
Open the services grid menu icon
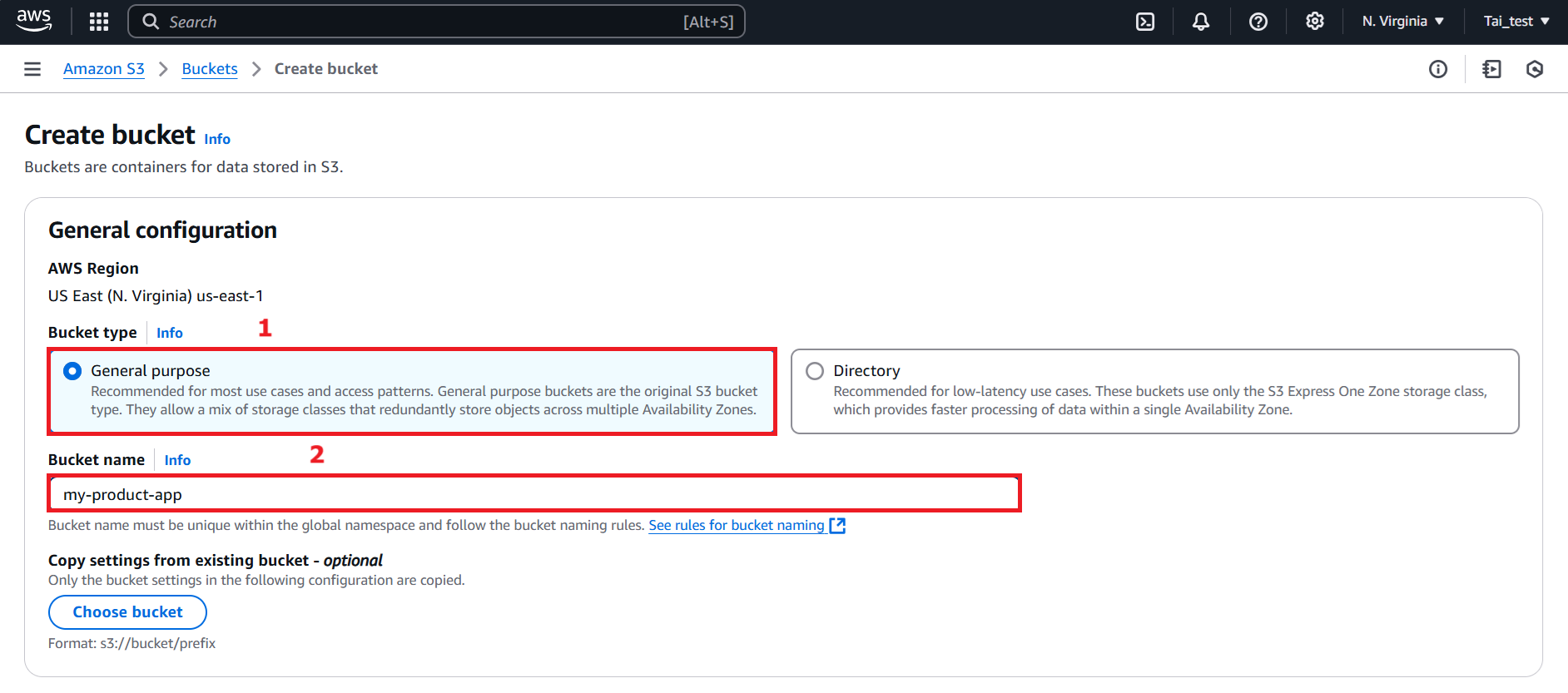coord(99,22)
